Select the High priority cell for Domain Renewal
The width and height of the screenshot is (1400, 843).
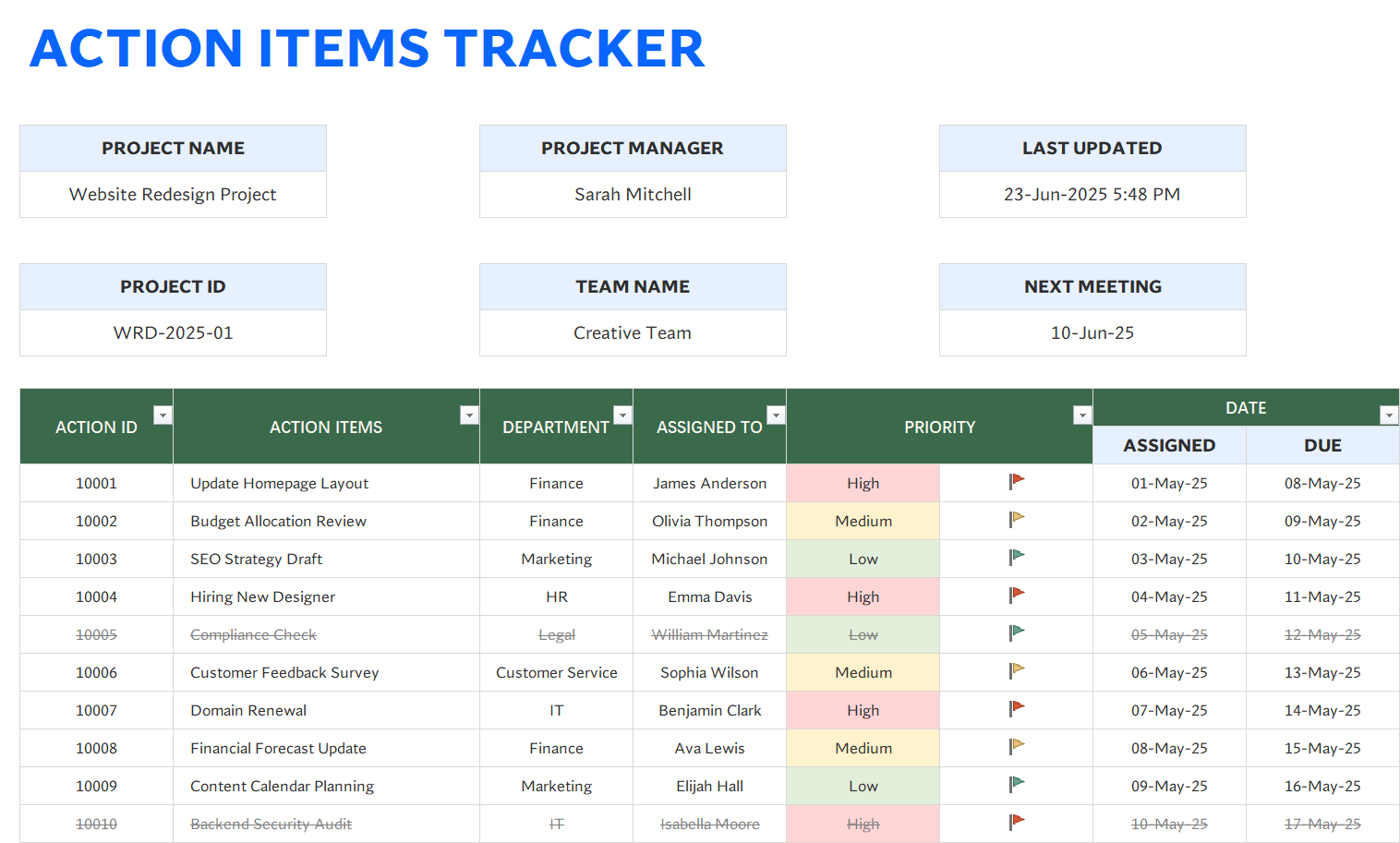coord(863,710)
